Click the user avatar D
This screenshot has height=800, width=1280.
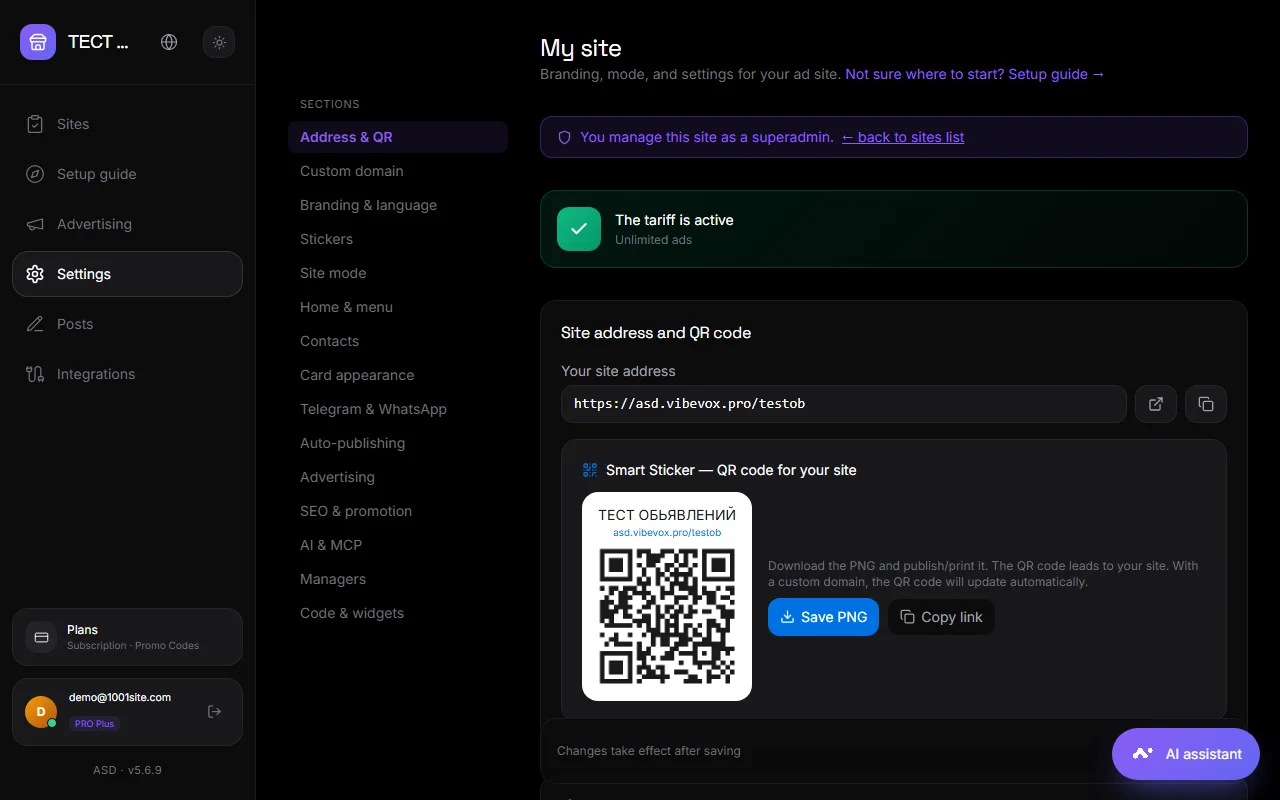41,712
